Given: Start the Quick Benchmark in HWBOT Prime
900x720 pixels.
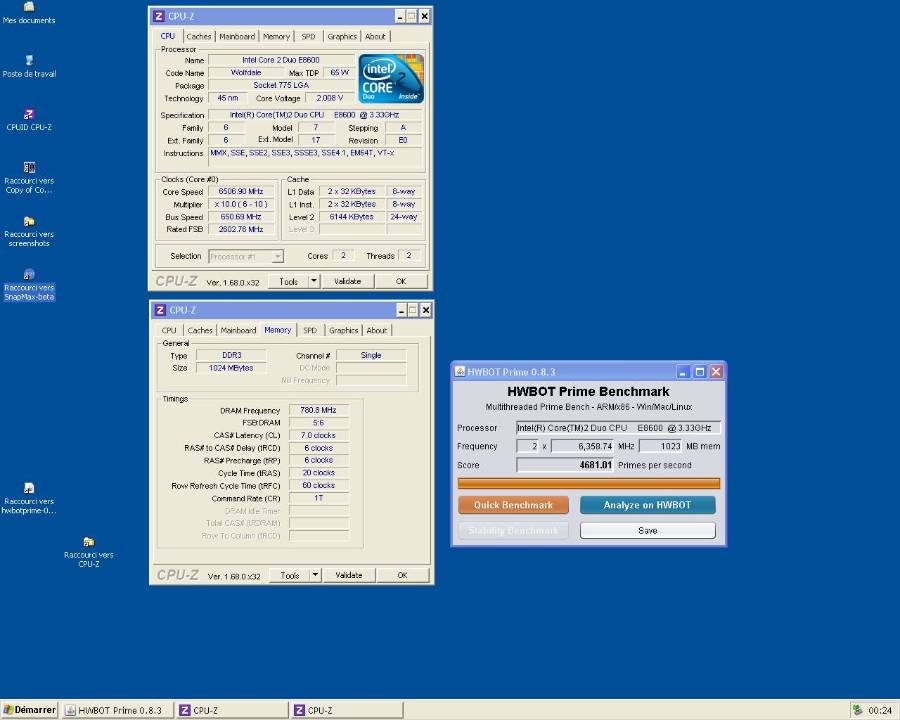Looking at the screenshot, I should click(513, 505).
